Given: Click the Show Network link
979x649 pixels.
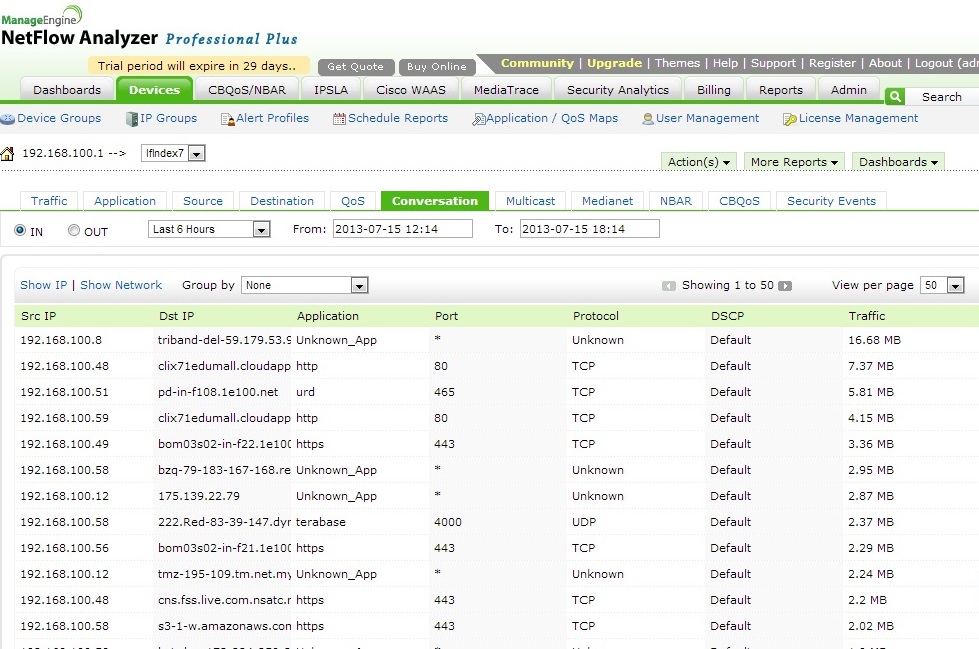Looking at the screenshot, I should (120, 285).
